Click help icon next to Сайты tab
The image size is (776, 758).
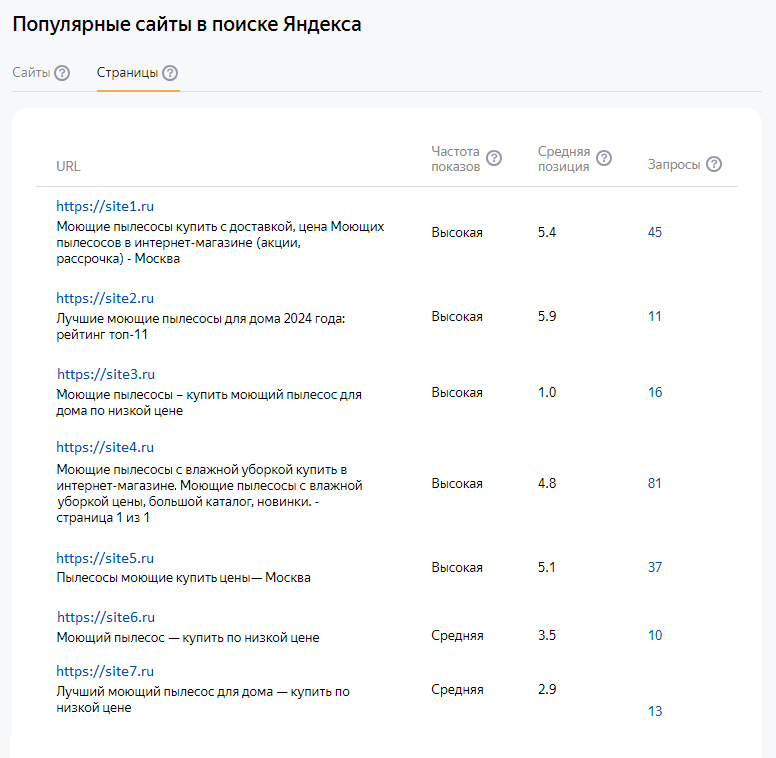click(62, 73)
